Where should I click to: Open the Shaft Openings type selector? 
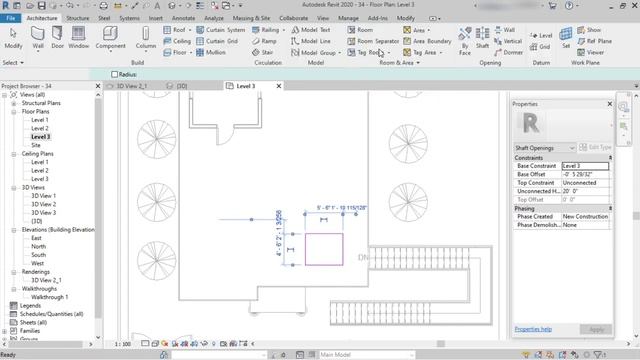(x=545, y=148)
